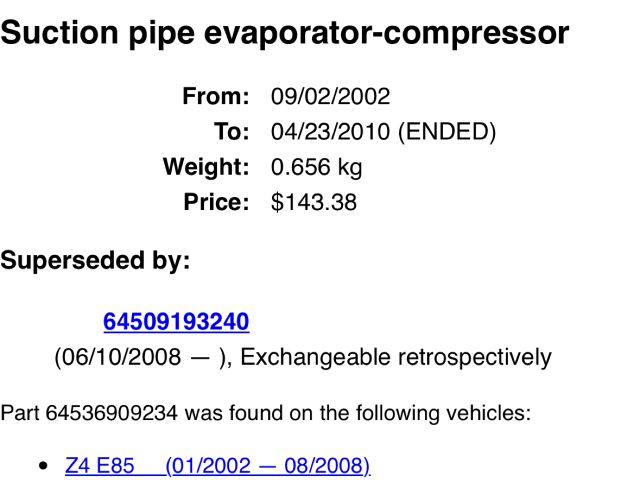The image size is (640, 480).
Task: Select the 09/02/2002 start date
Action: (x=330, y=97)
